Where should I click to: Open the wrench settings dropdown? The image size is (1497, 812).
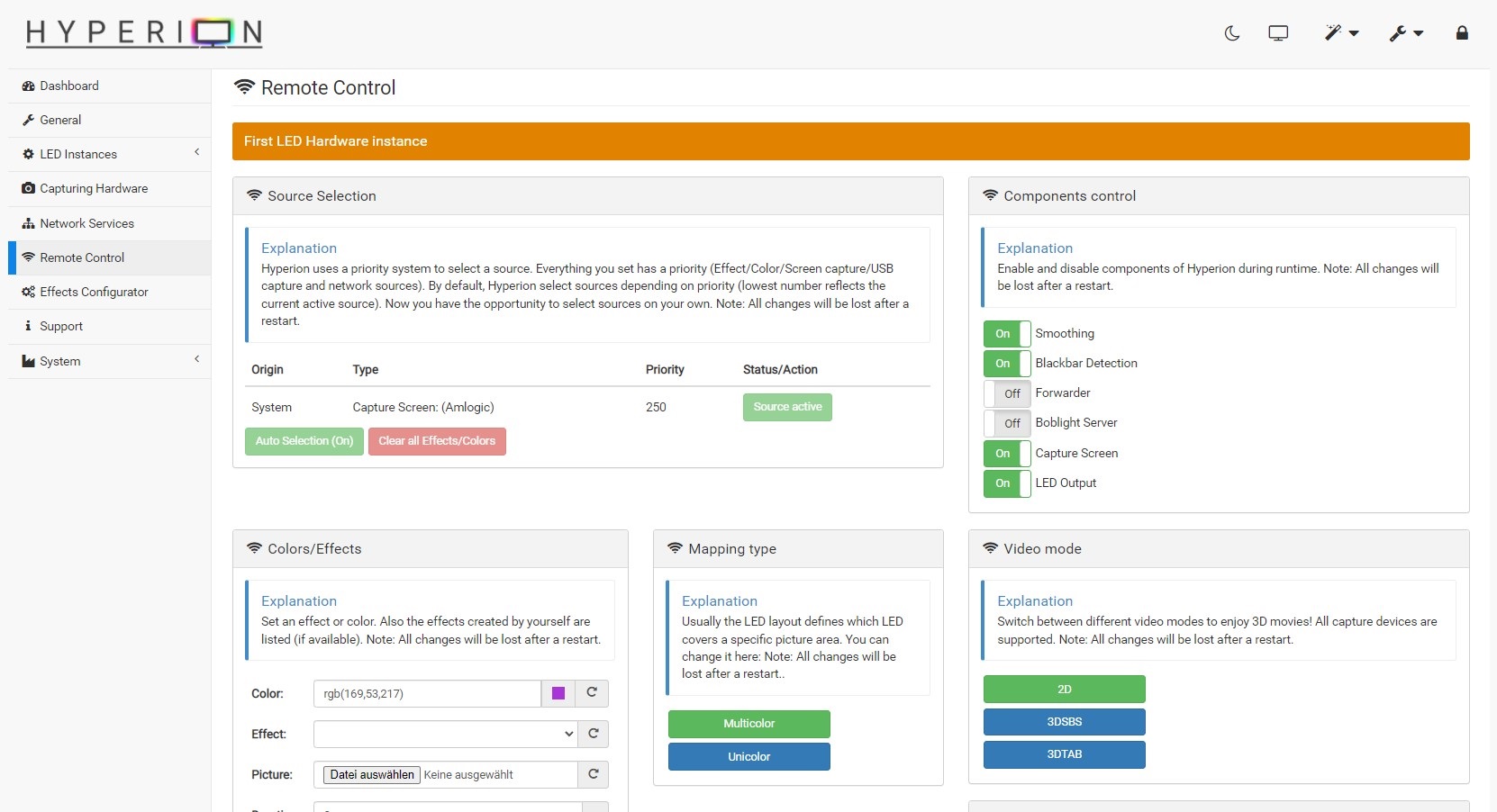1405,33
